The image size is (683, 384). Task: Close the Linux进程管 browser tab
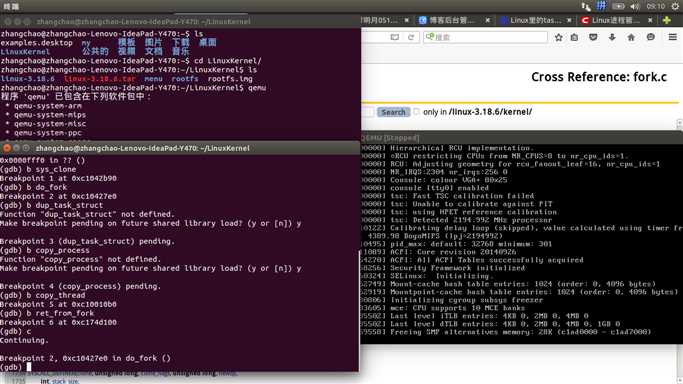tap(650, 20)
